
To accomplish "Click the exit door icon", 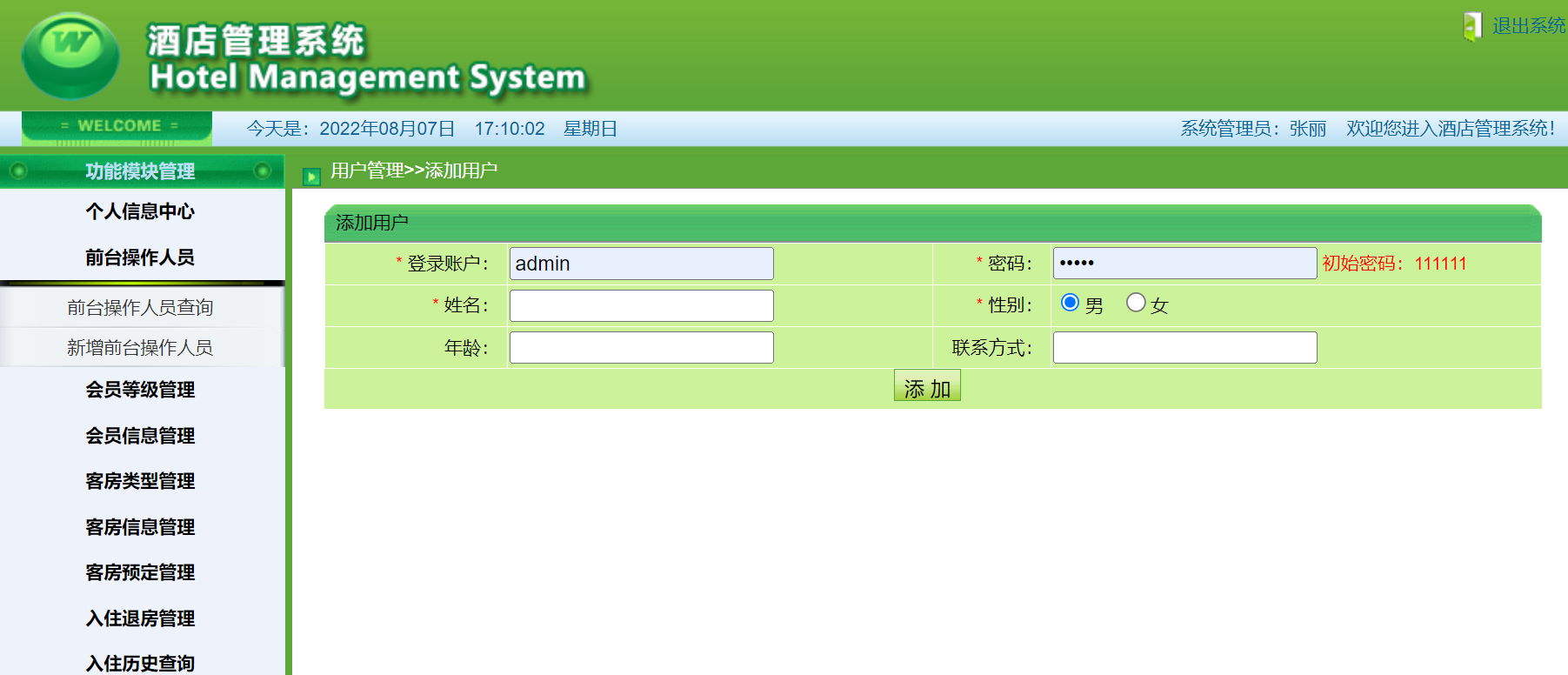I will [1472, 26].
